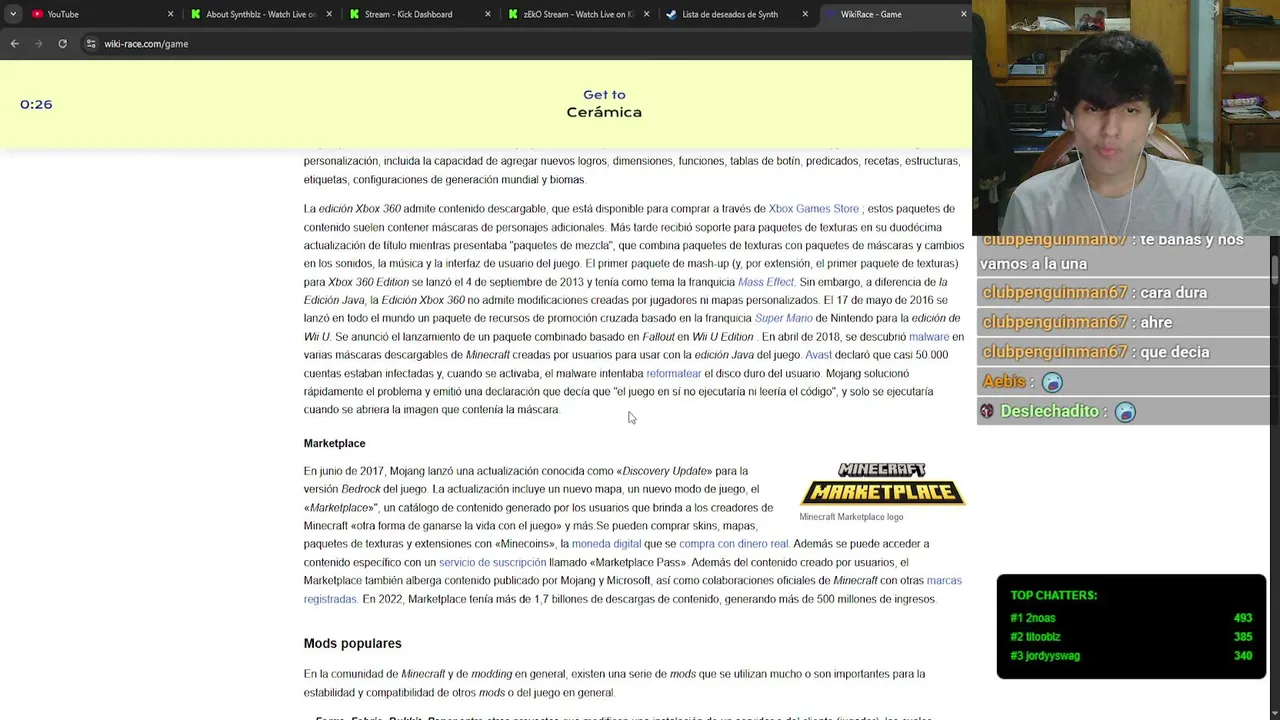Click the Marketplace section heading
This screenshot has height=720, width=1280.
pos(334,443)
